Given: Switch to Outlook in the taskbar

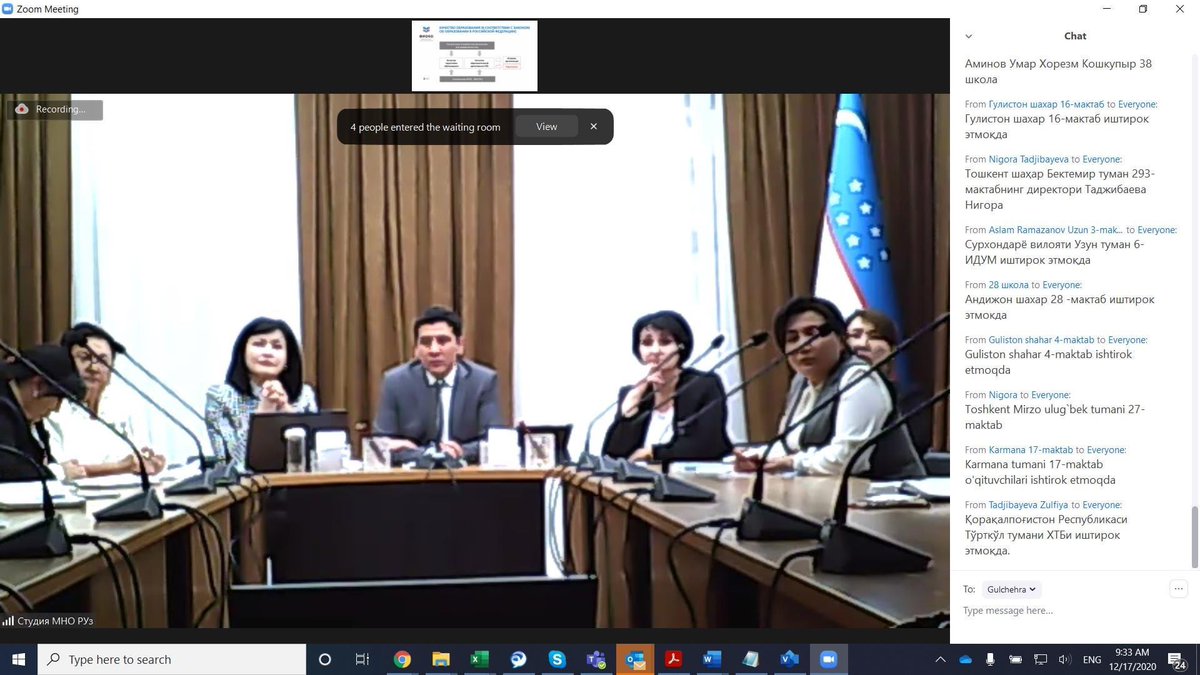Looking at the screenshot, I should click(635, 659).
